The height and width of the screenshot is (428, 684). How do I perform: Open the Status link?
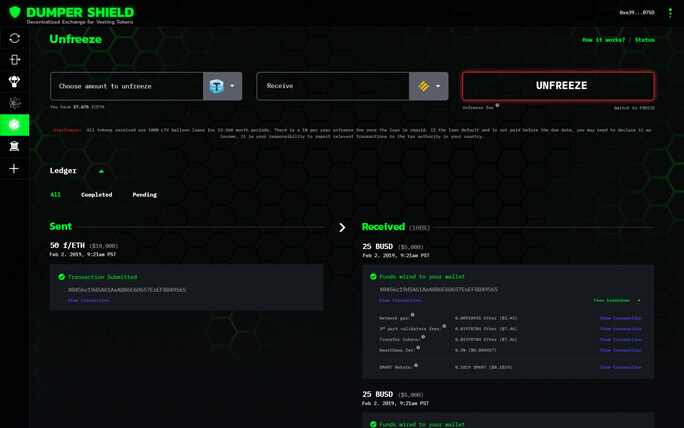click(644, 40)
